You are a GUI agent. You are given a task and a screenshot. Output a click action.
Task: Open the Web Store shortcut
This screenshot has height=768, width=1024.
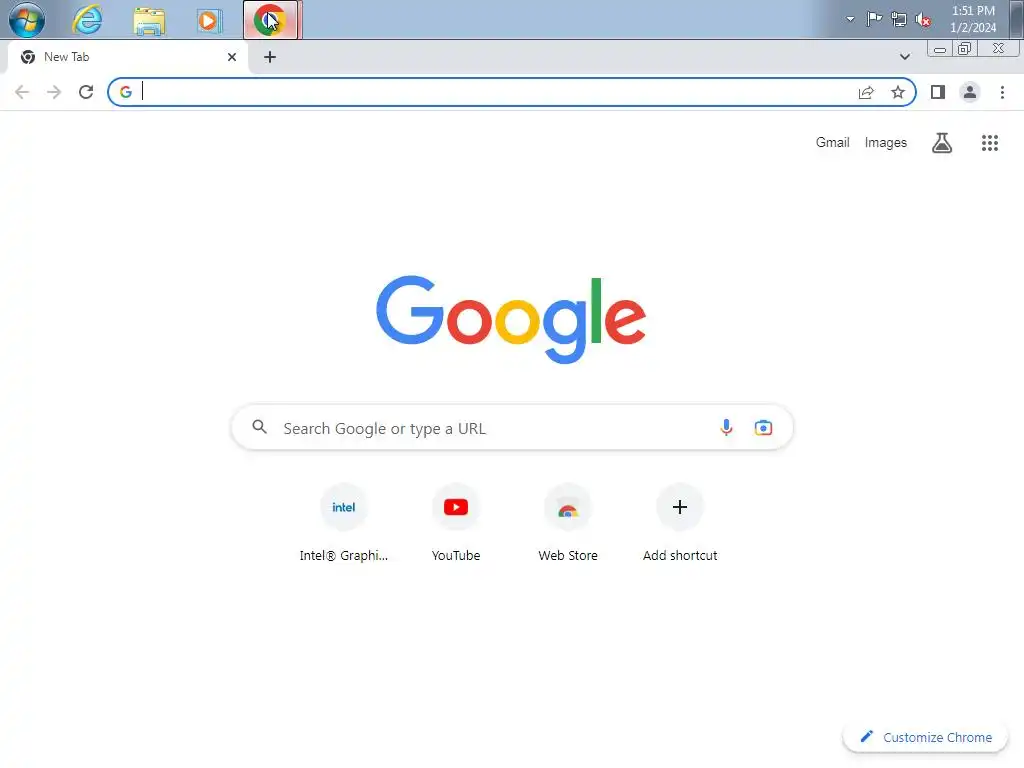568,524
